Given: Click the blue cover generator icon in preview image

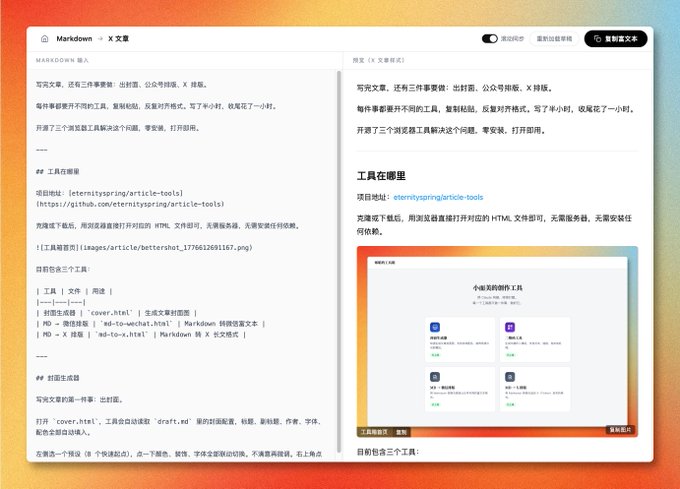Looking at the screenshot, I should (435, 327).
